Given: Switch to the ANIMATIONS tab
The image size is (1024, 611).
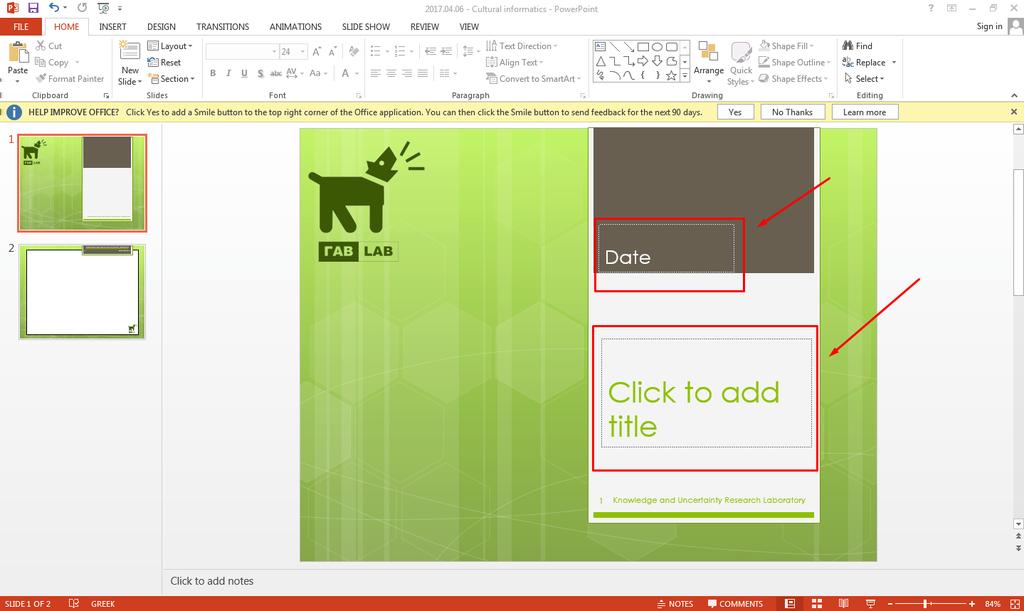Looking at the screenshot, I should pos(295,27).
